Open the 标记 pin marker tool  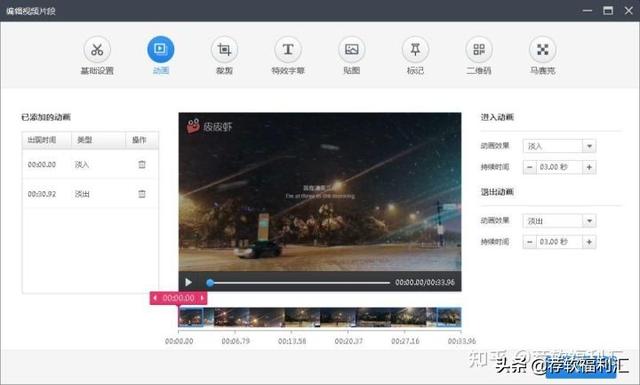tap(415, 50)
